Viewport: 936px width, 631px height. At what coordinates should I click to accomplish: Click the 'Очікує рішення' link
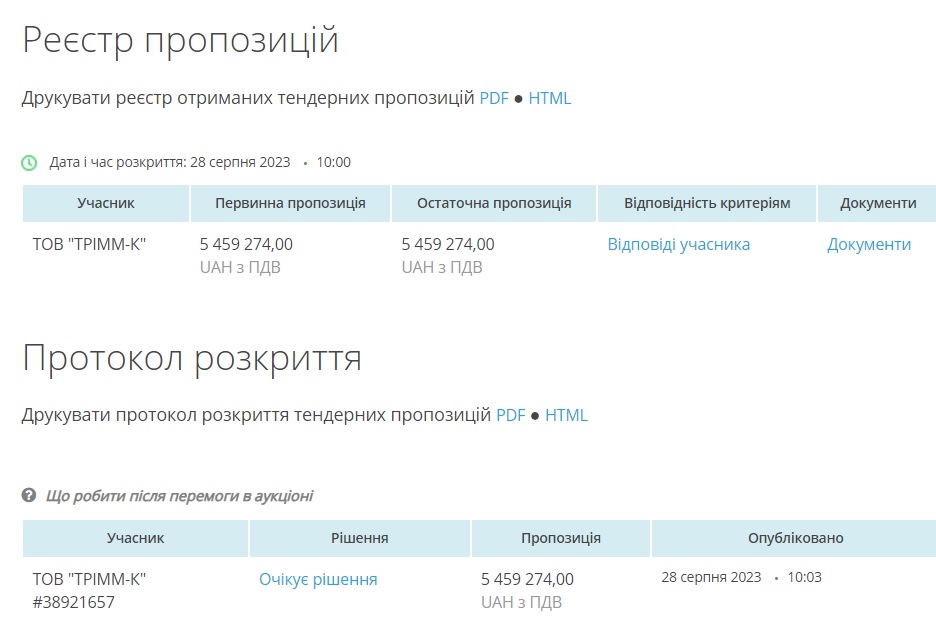coord(318,580)
